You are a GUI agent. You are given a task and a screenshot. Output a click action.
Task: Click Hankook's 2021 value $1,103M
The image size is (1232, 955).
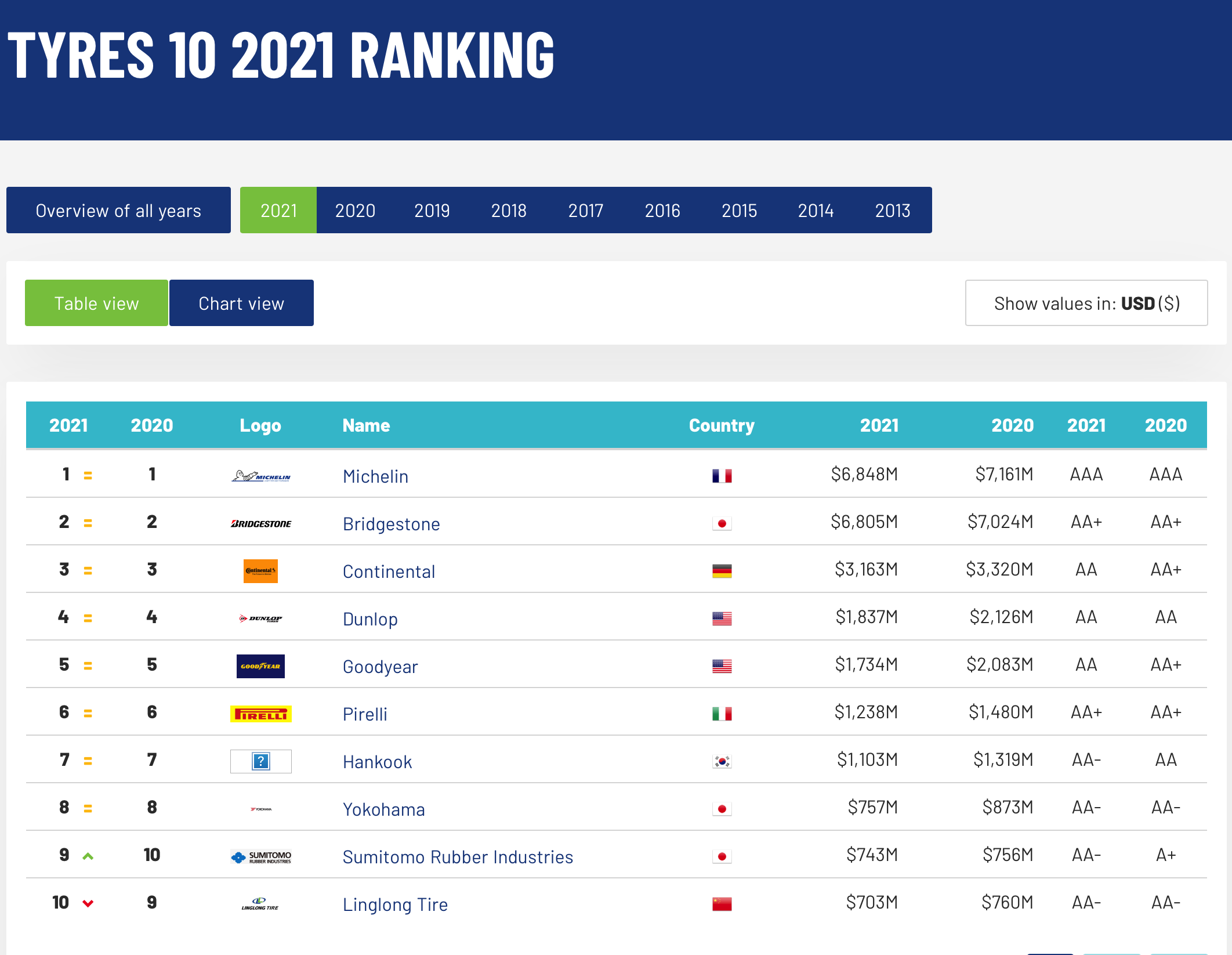[x=867, y=759]
